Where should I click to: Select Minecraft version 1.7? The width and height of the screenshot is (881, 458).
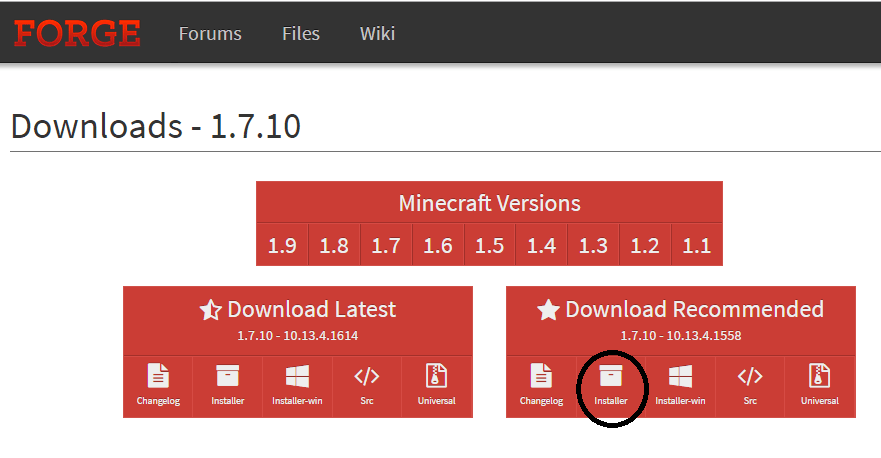386,245
